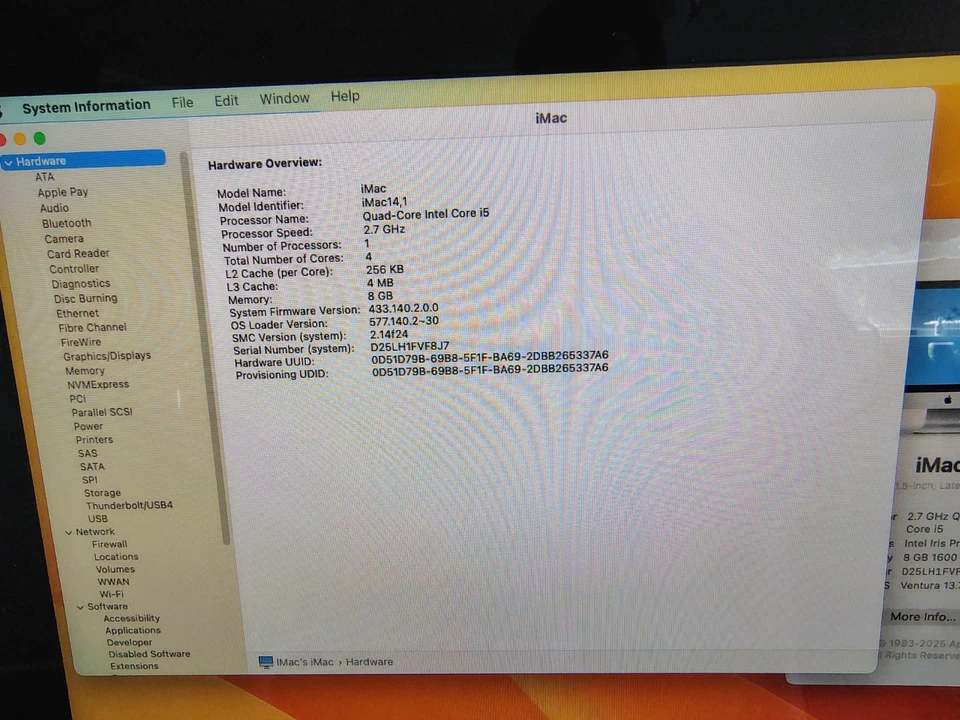Collapse the Network section
Image resolution: width=960 pixels, height=720 pixels.
pos(68,531)
